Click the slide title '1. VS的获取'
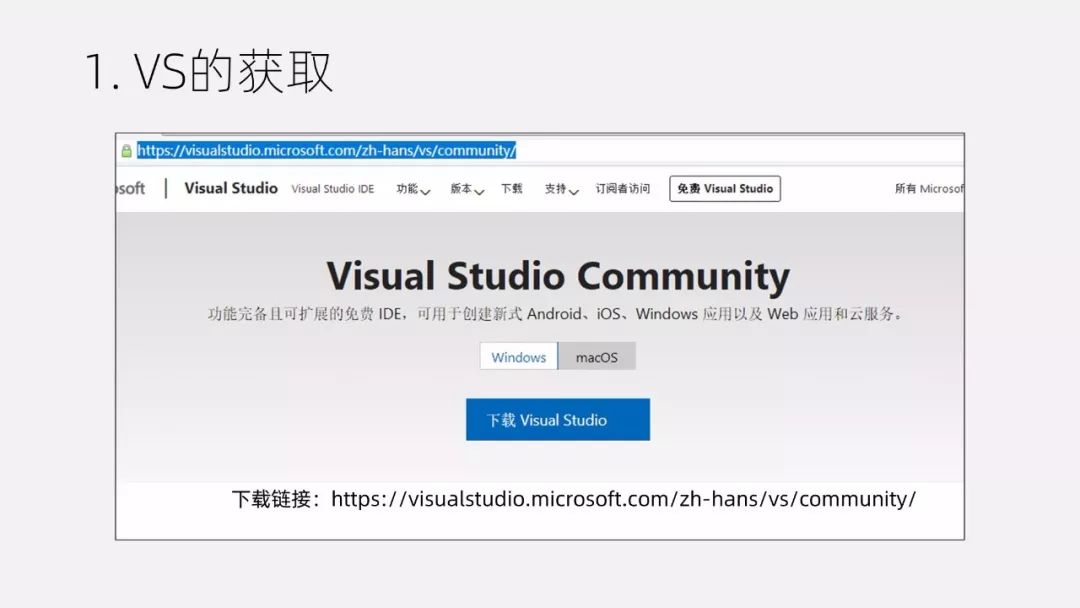 tap(208, 74)
